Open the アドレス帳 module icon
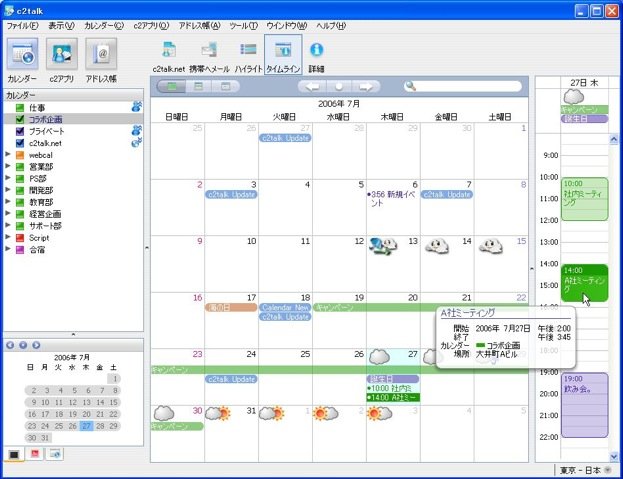 coord(101,54)
